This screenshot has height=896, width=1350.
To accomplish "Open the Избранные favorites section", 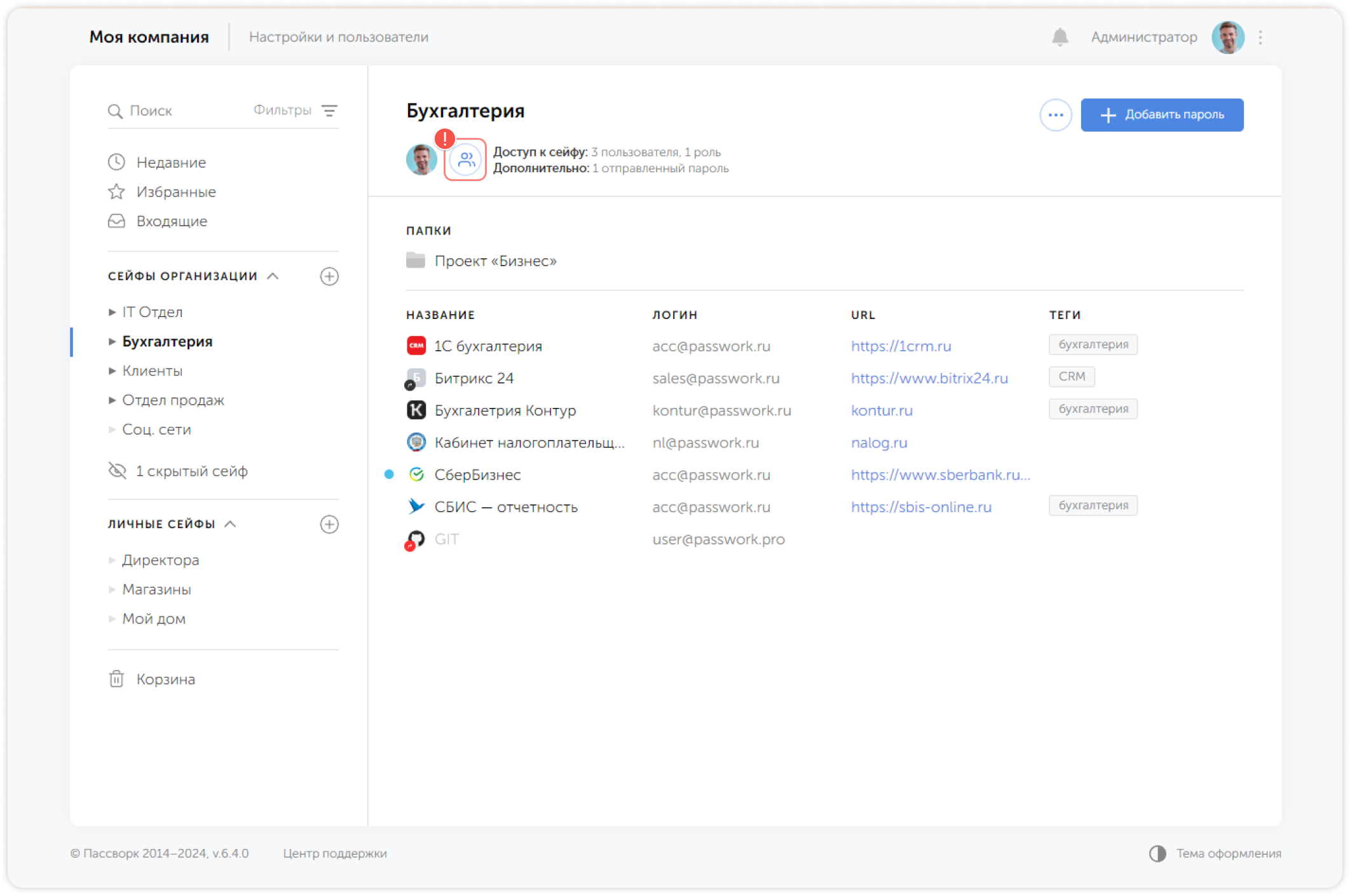I will pyautogui.click(x=175, y=192).
